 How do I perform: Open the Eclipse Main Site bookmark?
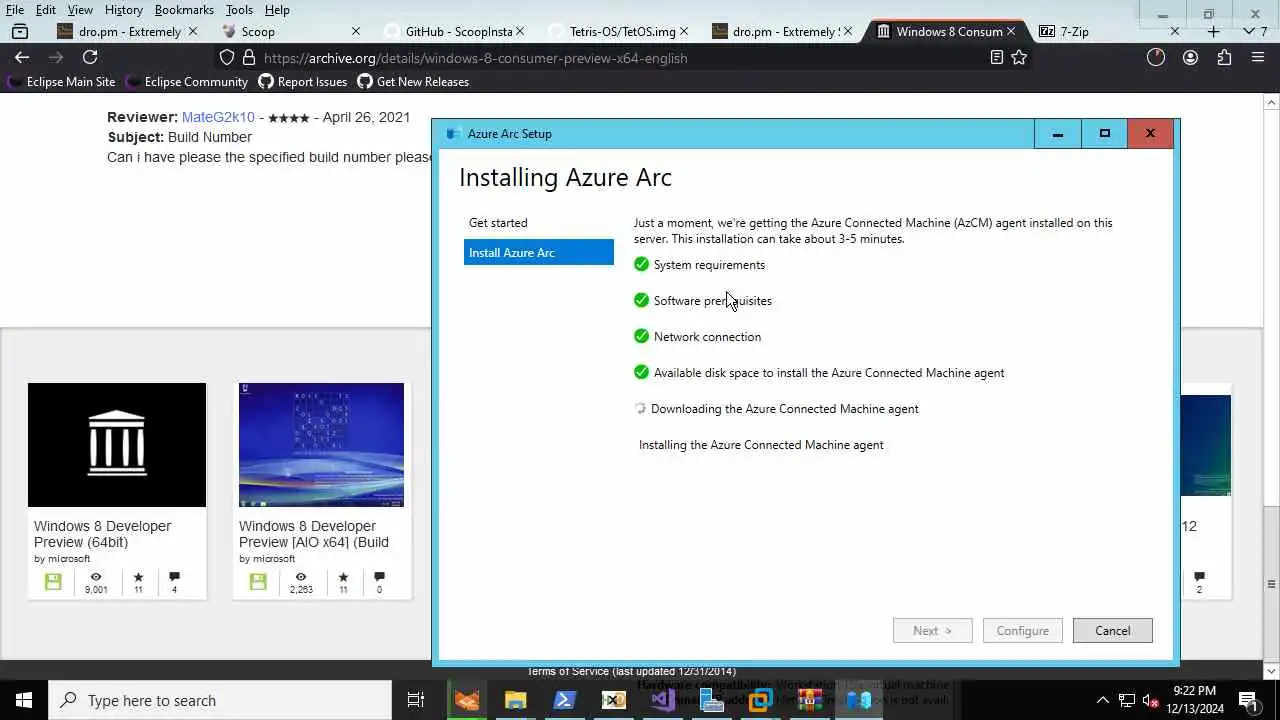pyautogui.click(x=62, y=82)
